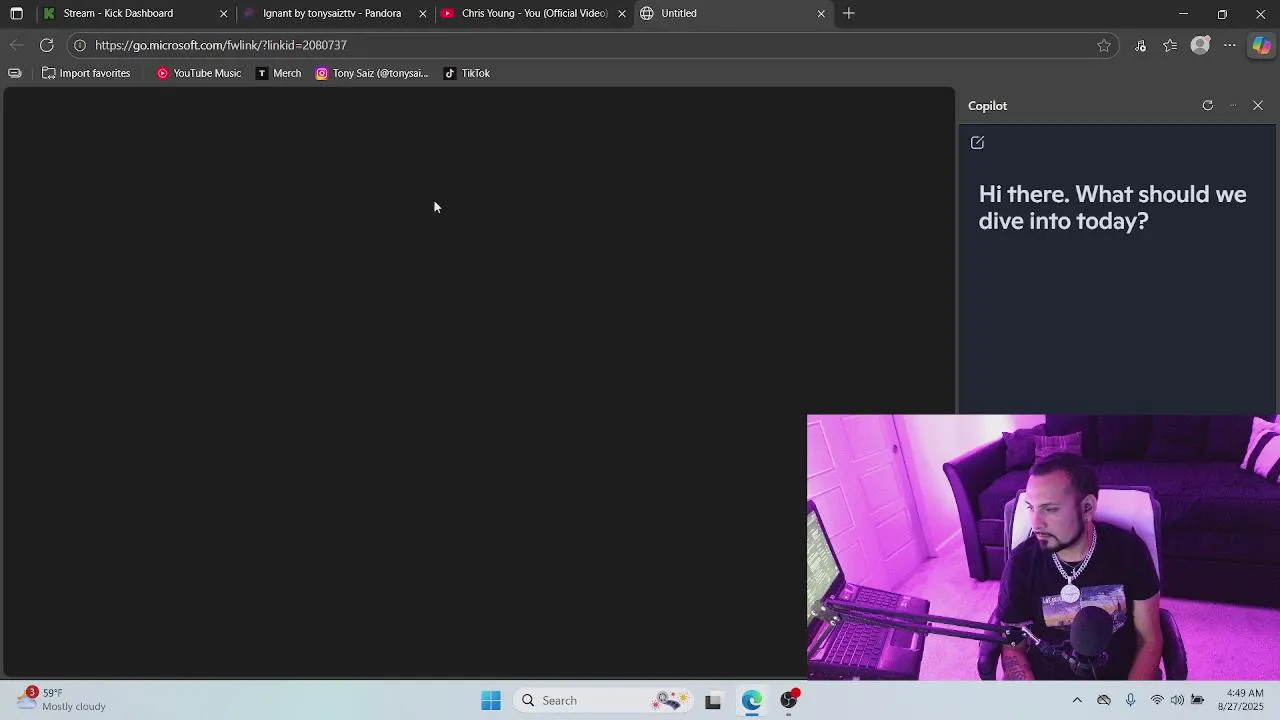Open a new tab with plus button
The width and height of the screenshot is (1280, 720).
(849, 13)
